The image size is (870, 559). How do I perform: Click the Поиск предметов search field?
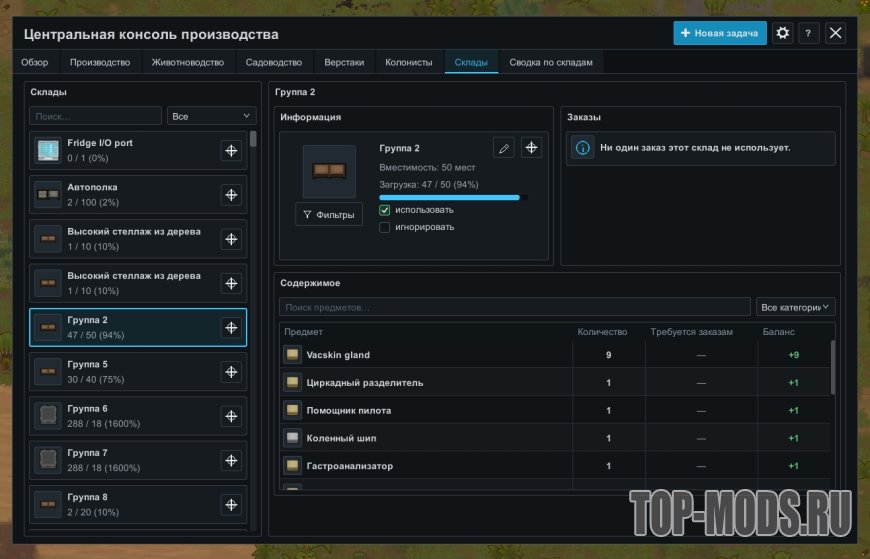[514, 307]
